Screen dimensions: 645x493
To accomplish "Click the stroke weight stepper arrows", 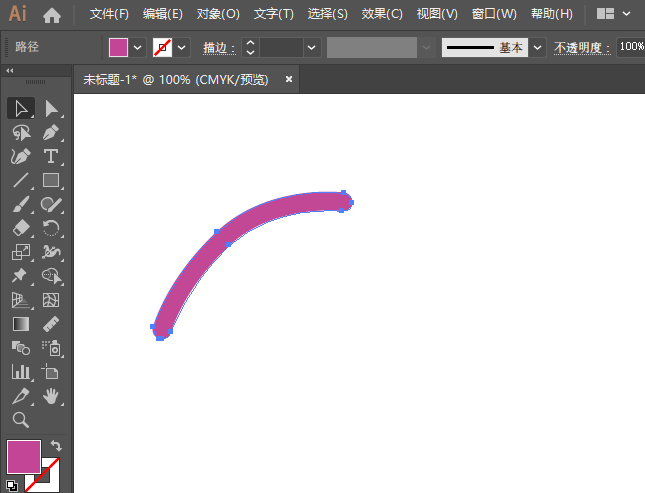I will 251,48.
